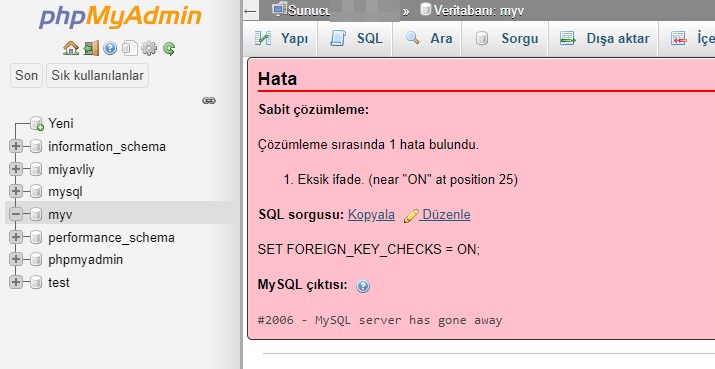Image resolution: width=715 pixels, height=369 pixels.
Task: Open MySQL output help question icon
Action: (363, 286)
